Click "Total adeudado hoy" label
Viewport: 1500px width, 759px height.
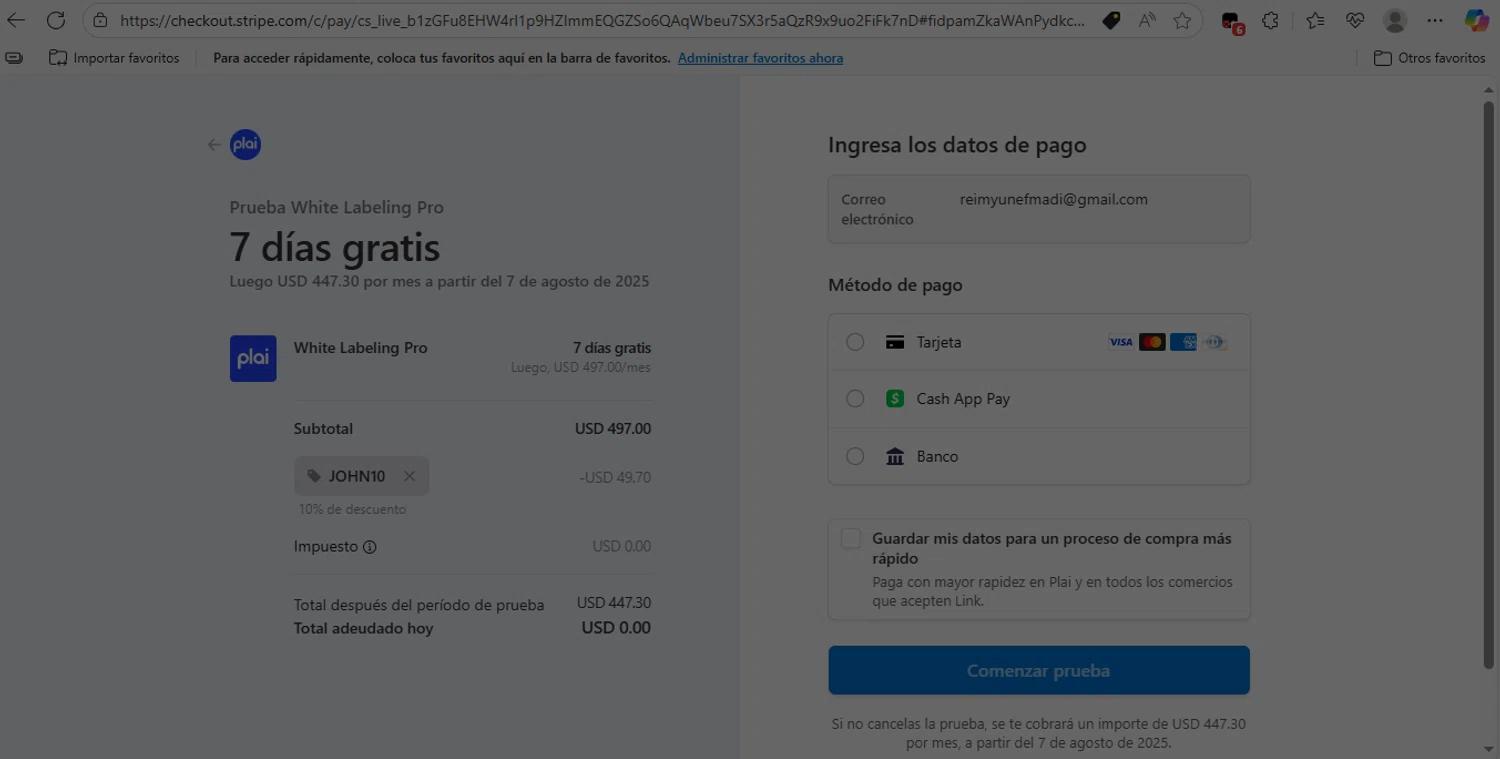[364, 629]
